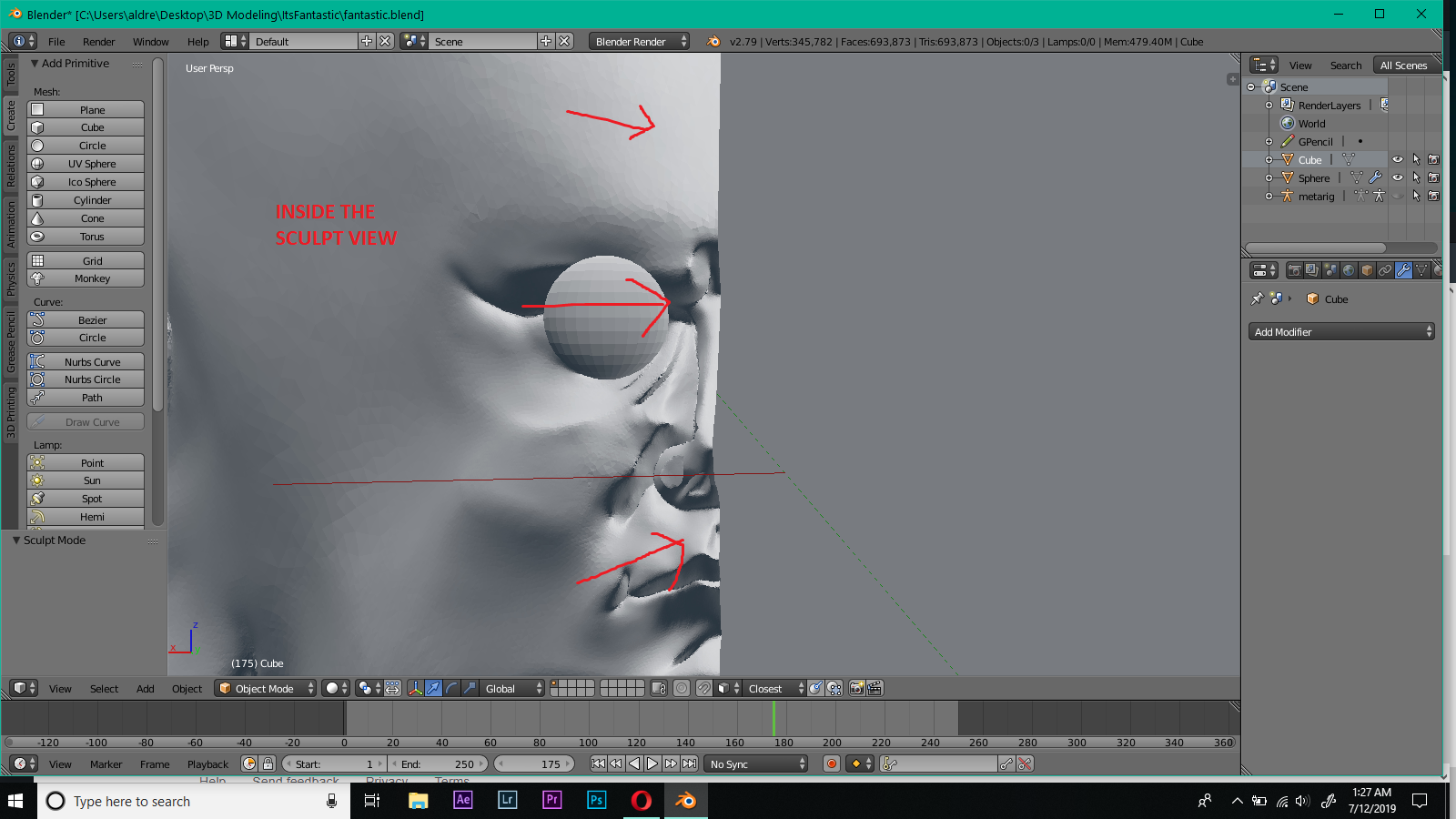Open Opera browser from the taskbar
Image resolution: width=1456 pixels, height=819 pixels.
click(x=642, y=800)
